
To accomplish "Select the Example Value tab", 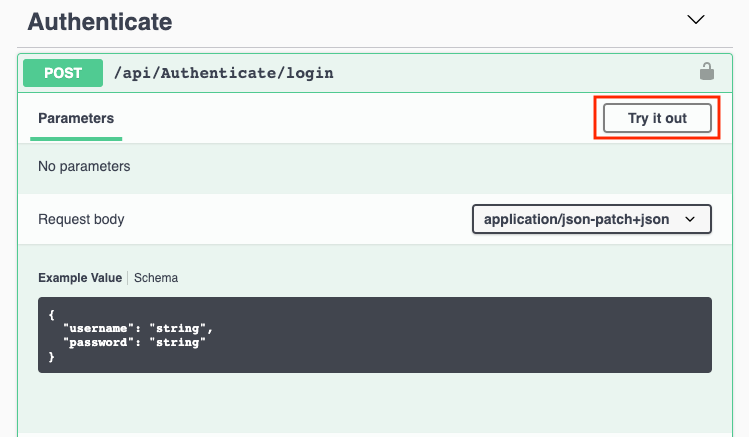I will 79,278.
